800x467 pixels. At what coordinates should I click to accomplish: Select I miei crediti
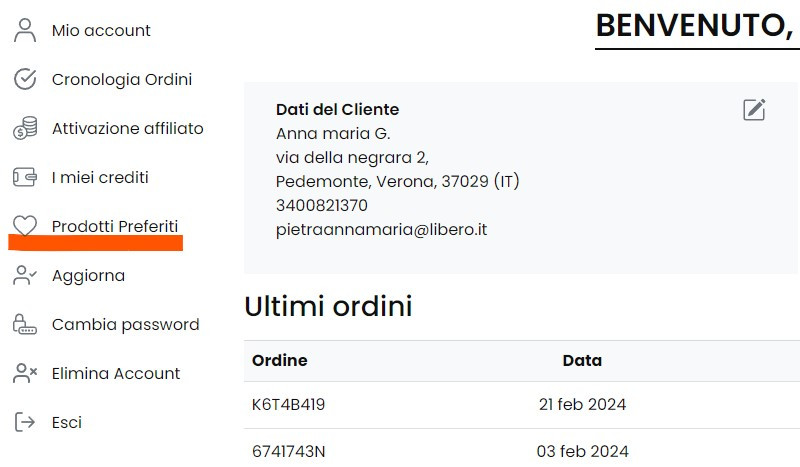pos(100,177)
